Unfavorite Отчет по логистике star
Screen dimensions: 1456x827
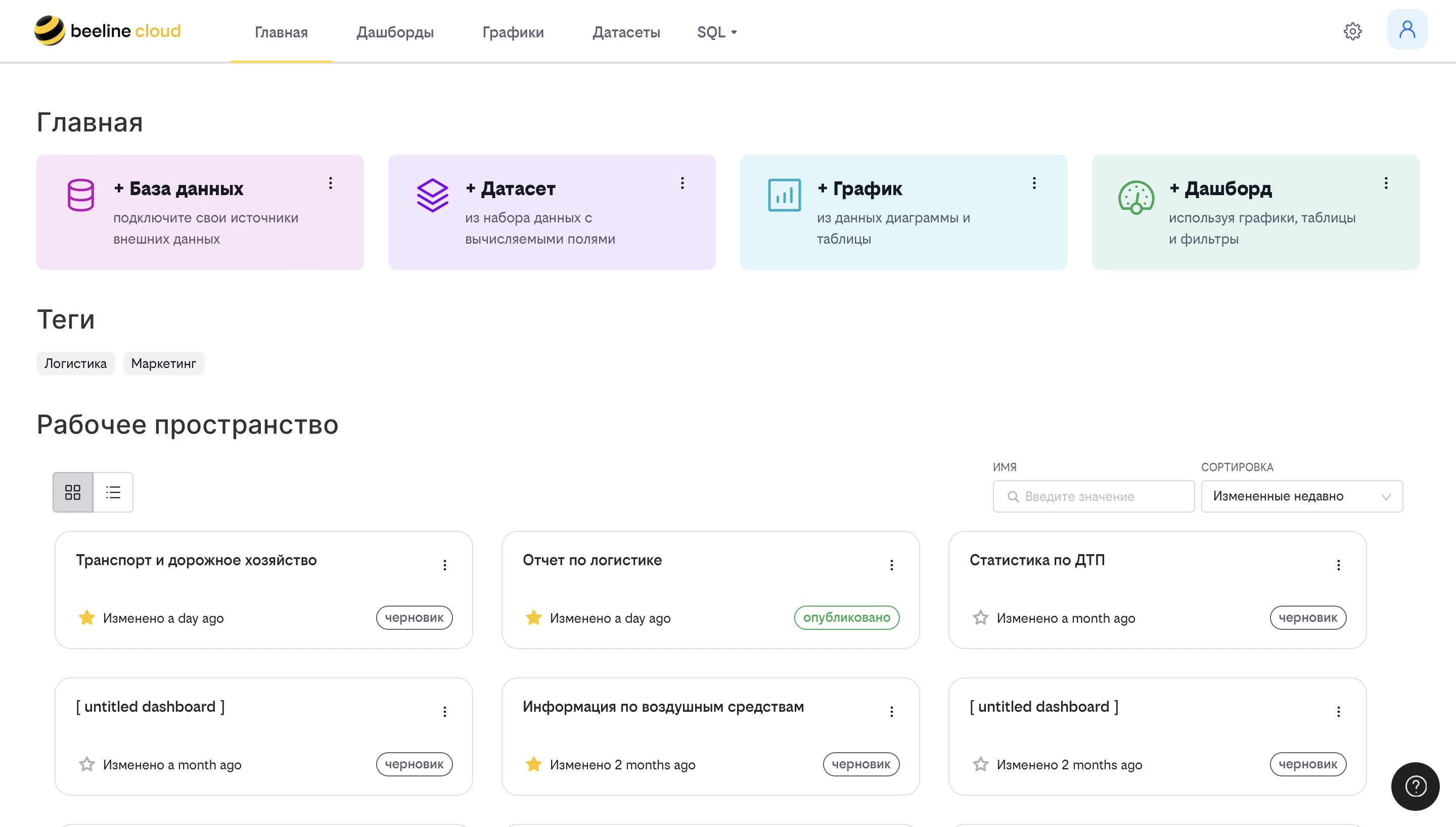pos(534,617)
